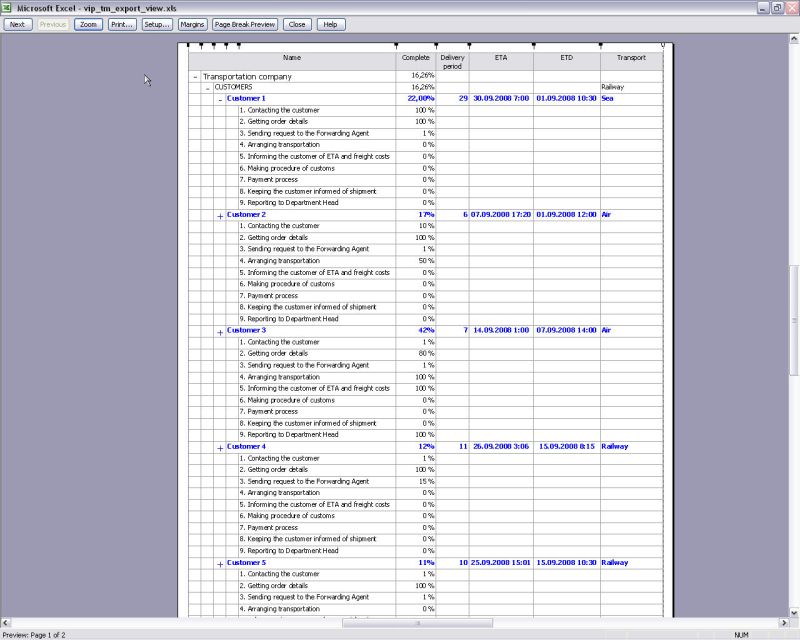The height and width of the screenshot is (640, 800).
Task: Click the 'Complete' column header
Action: pyautogui.click(x=416, y=58)
